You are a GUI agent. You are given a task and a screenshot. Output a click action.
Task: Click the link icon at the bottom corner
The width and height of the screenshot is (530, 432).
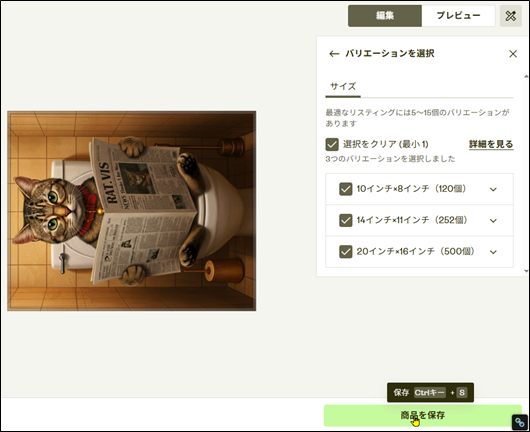[x=520, y=422]
